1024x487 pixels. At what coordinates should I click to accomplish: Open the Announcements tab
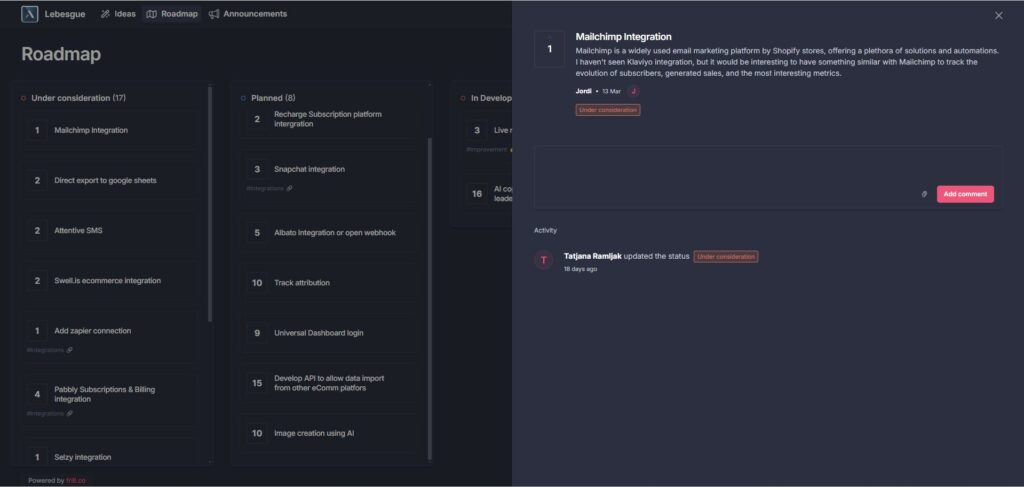click(248, 14)
